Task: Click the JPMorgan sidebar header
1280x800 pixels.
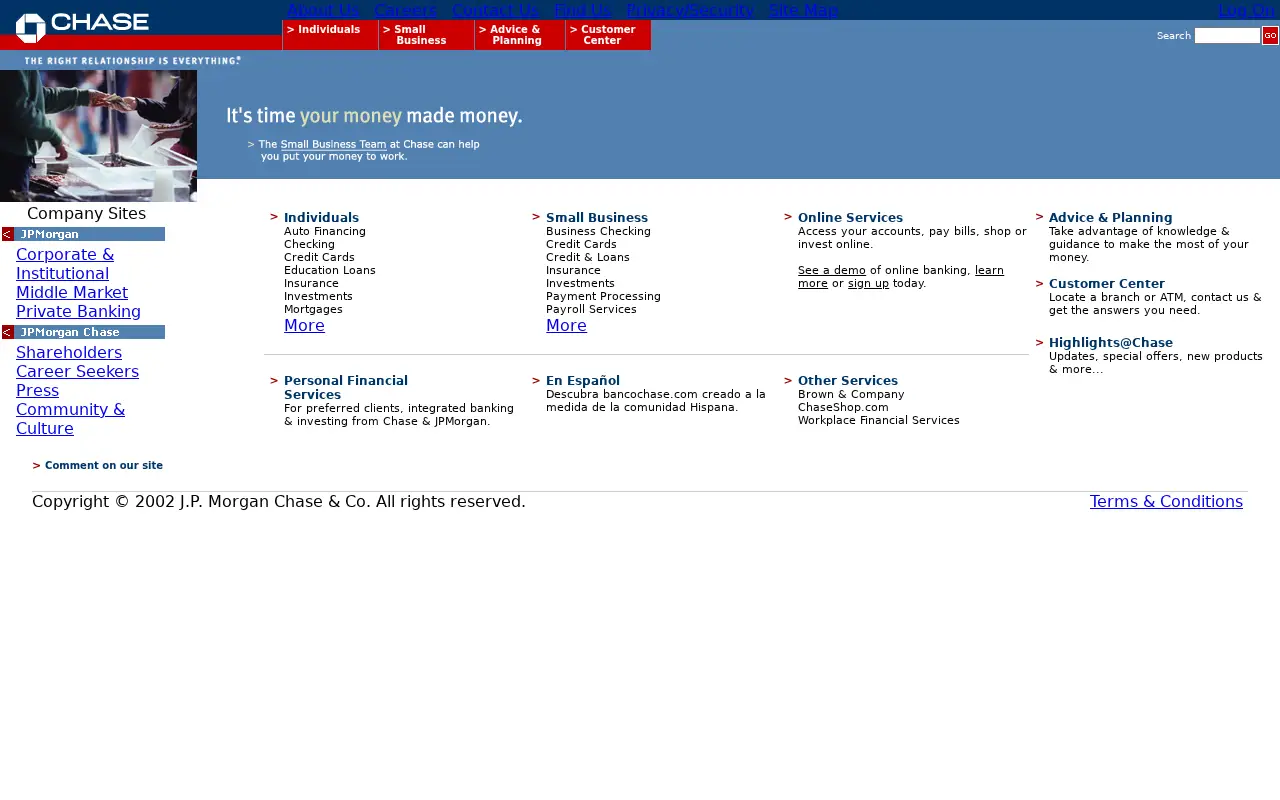Action: (x=90, y=234)
